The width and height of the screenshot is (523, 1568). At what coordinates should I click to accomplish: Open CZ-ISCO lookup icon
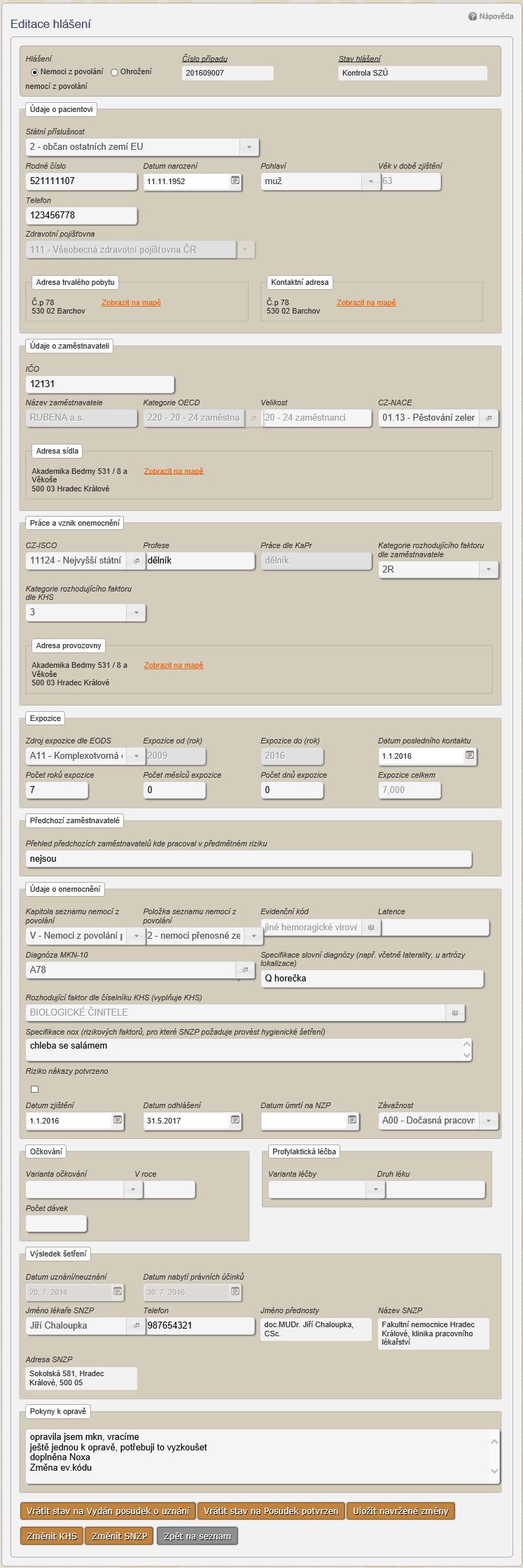137,561
